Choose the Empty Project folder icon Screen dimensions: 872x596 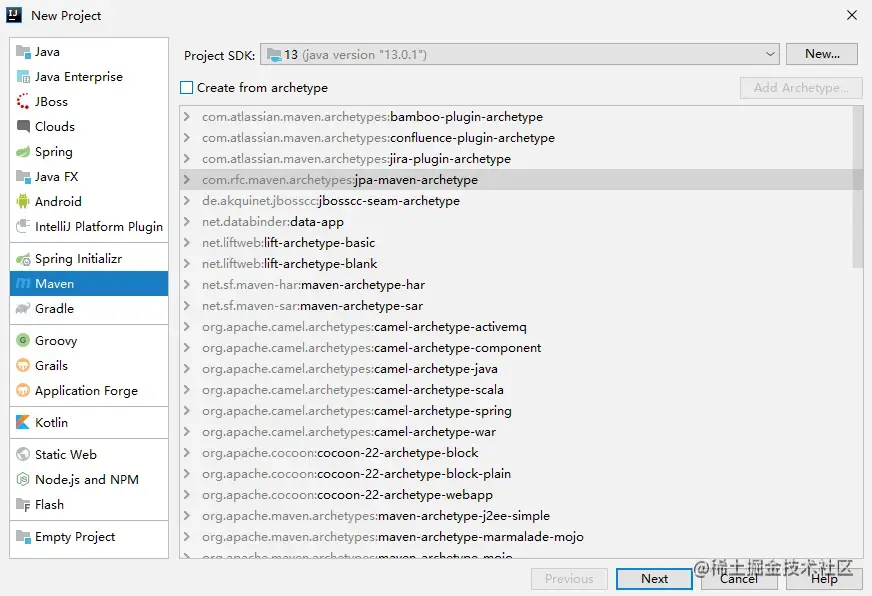click(23, 537)
